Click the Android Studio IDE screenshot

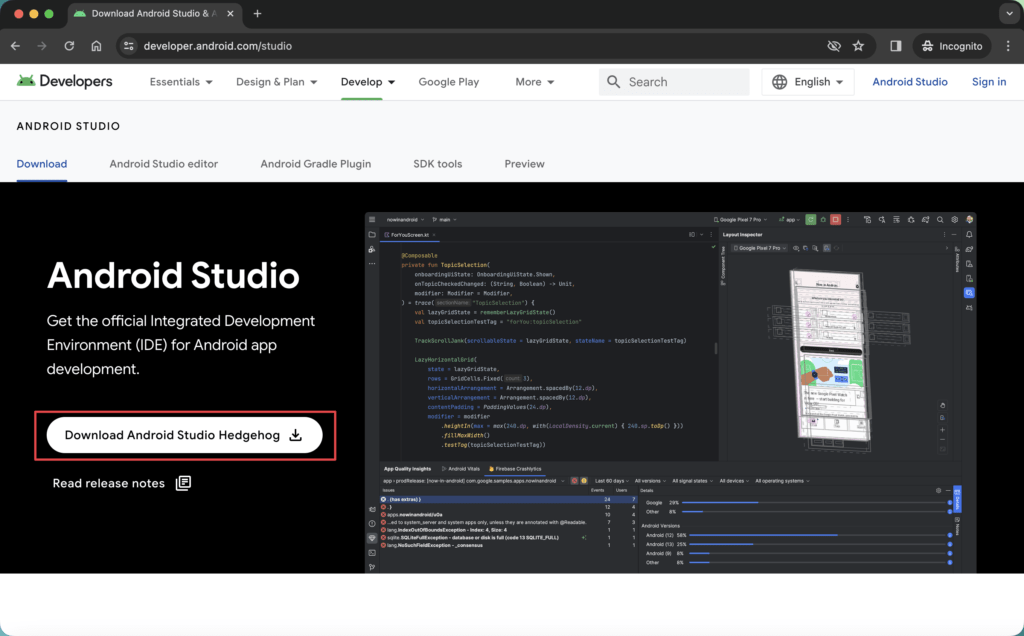671,392
